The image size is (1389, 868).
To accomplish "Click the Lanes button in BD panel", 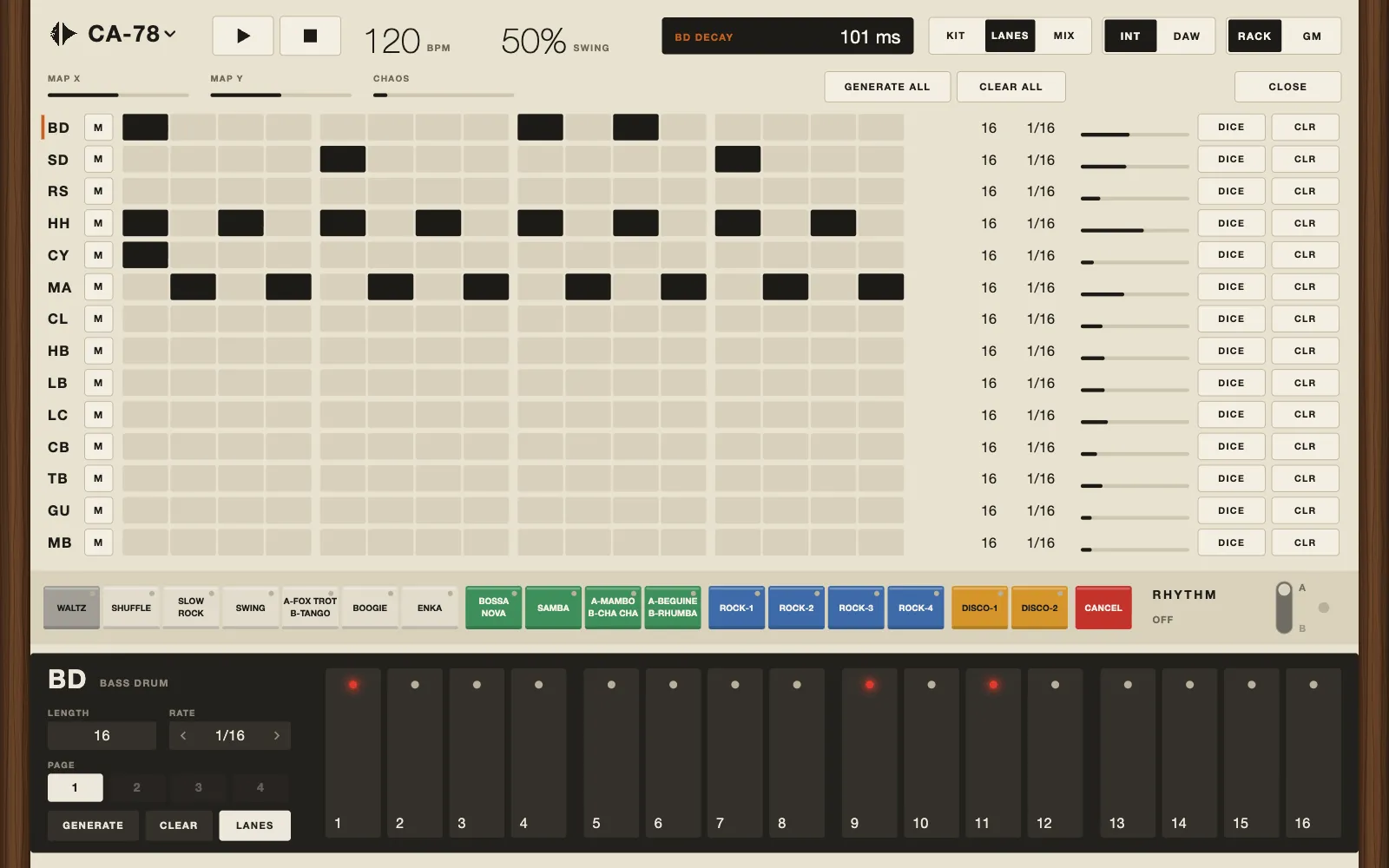I will tap(254, 825).
